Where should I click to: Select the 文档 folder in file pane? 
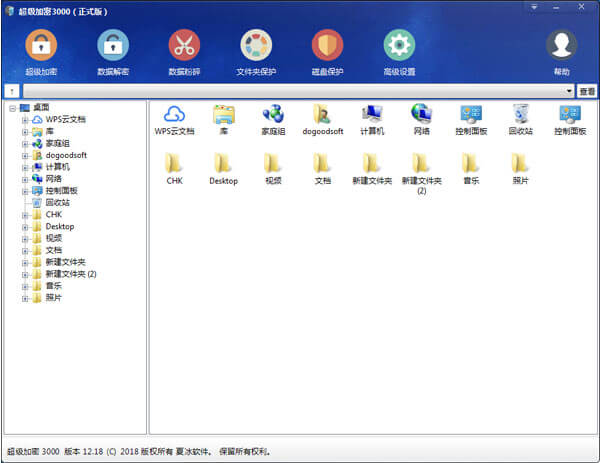[x=323, y=169]
